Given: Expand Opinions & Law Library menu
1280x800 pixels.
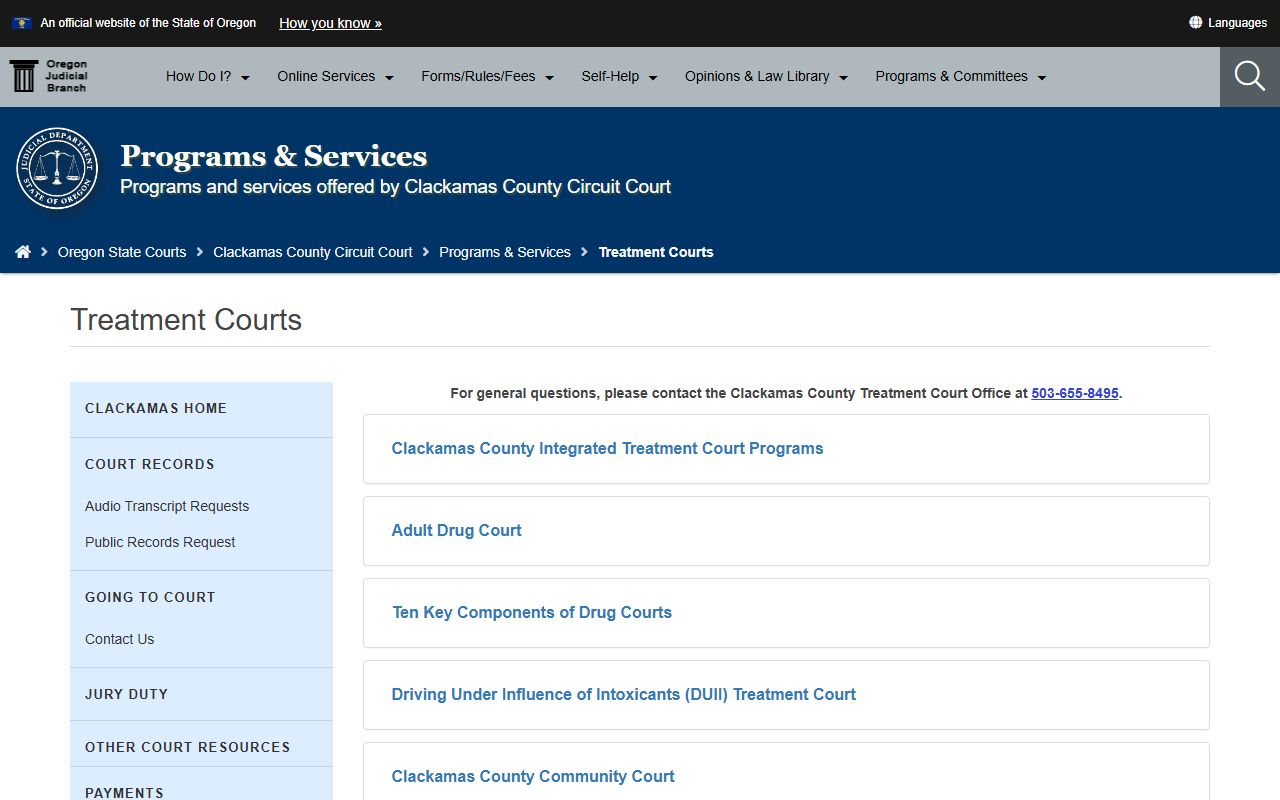Looking at the screenshot, I should click(x=767, y=76).
